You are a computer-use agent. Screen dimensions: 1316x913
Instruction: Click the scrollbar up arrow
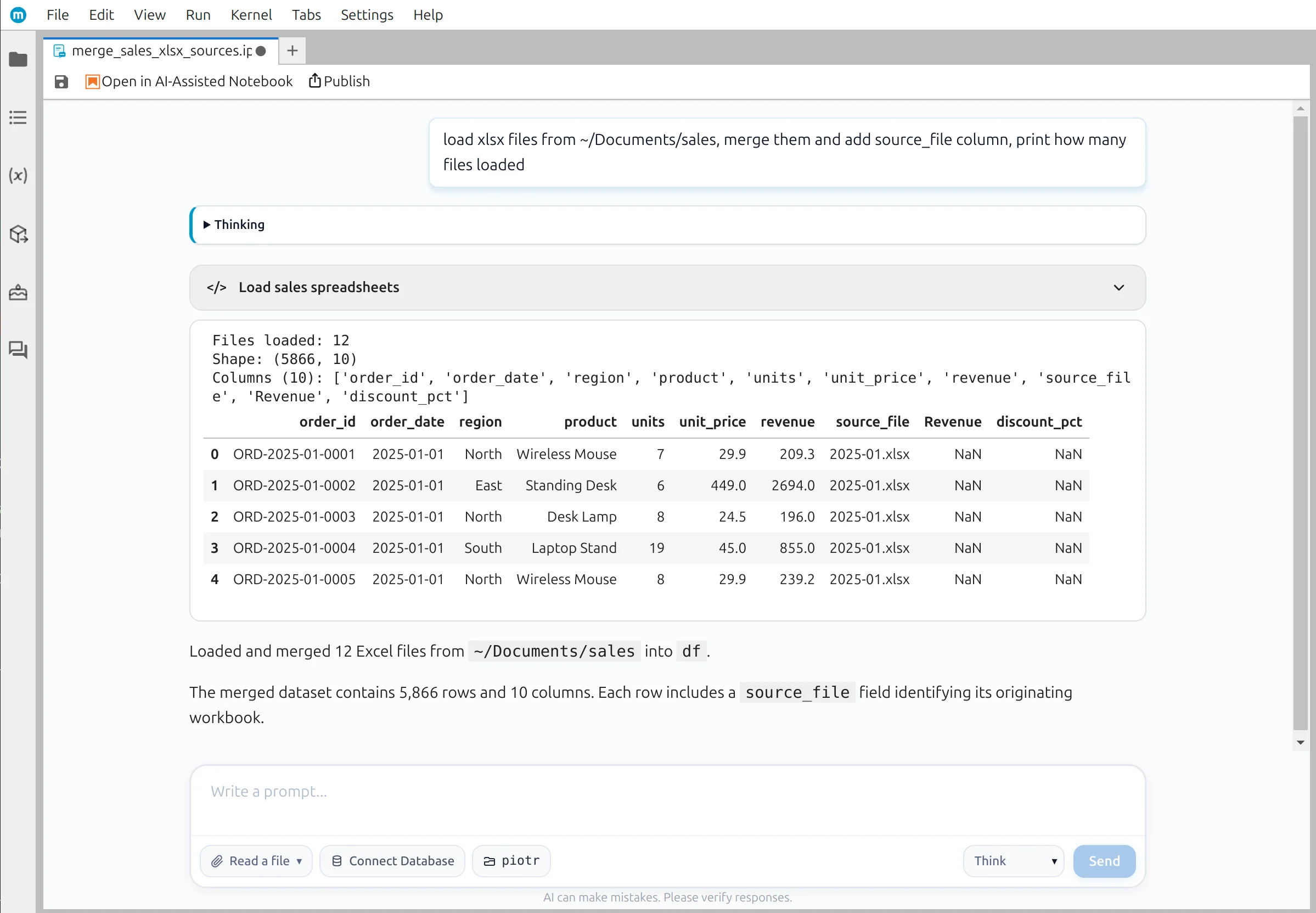[1300, 108]
